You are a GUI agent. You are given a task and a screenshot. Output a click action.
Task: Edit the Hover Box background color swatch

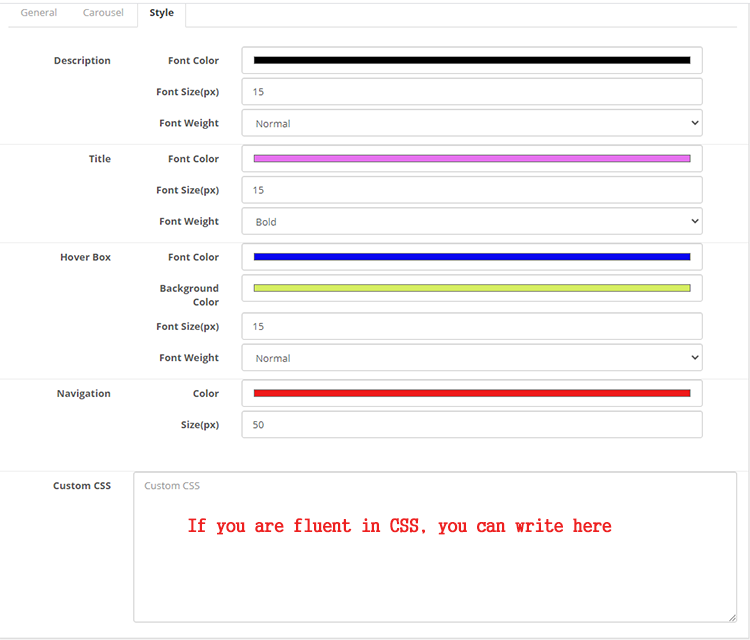click(x=472, y=288)
